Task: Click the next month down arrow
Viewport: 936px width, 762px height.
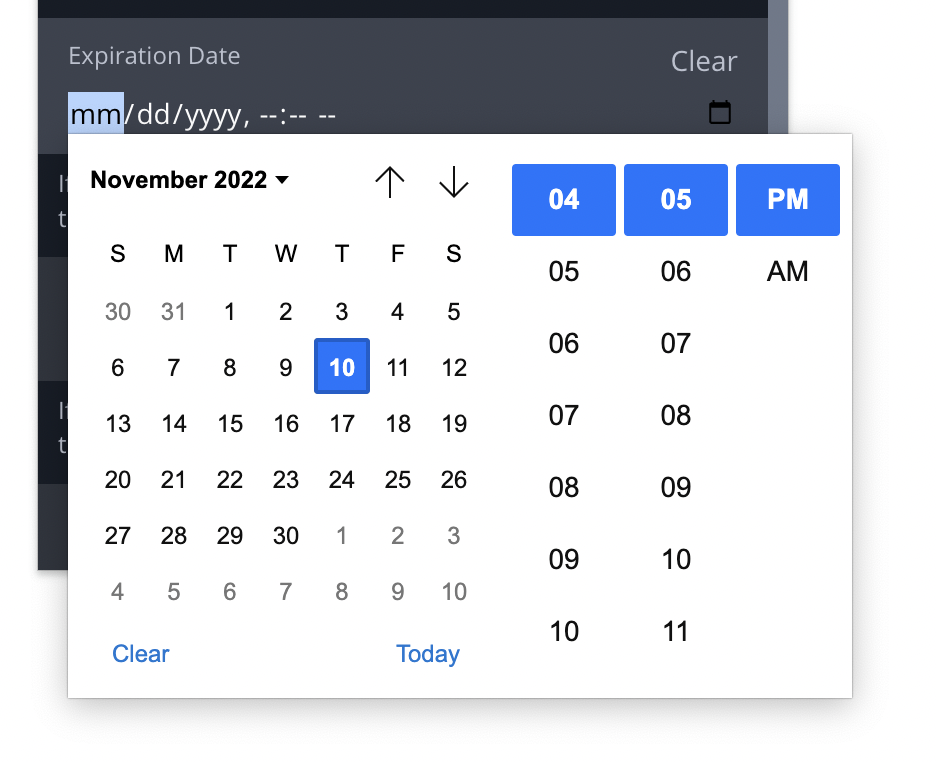Action: 453,182
